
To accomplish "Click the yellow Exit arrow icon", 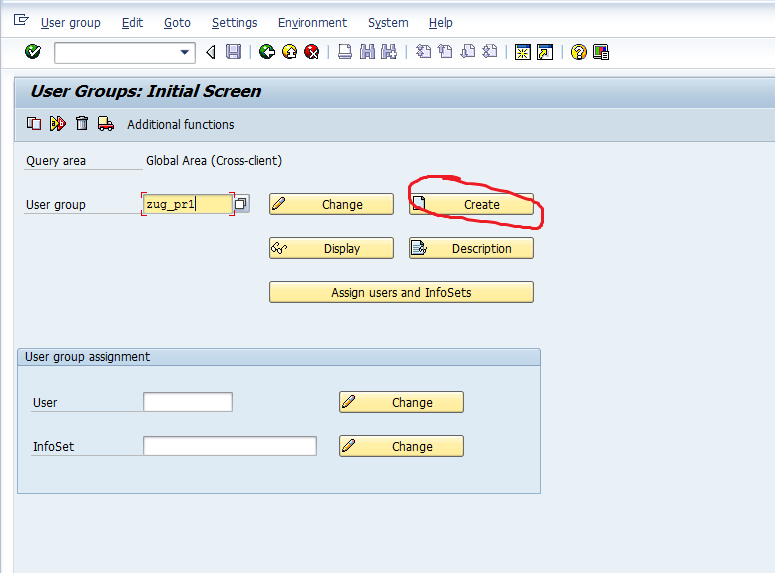I will pos(290,52).
